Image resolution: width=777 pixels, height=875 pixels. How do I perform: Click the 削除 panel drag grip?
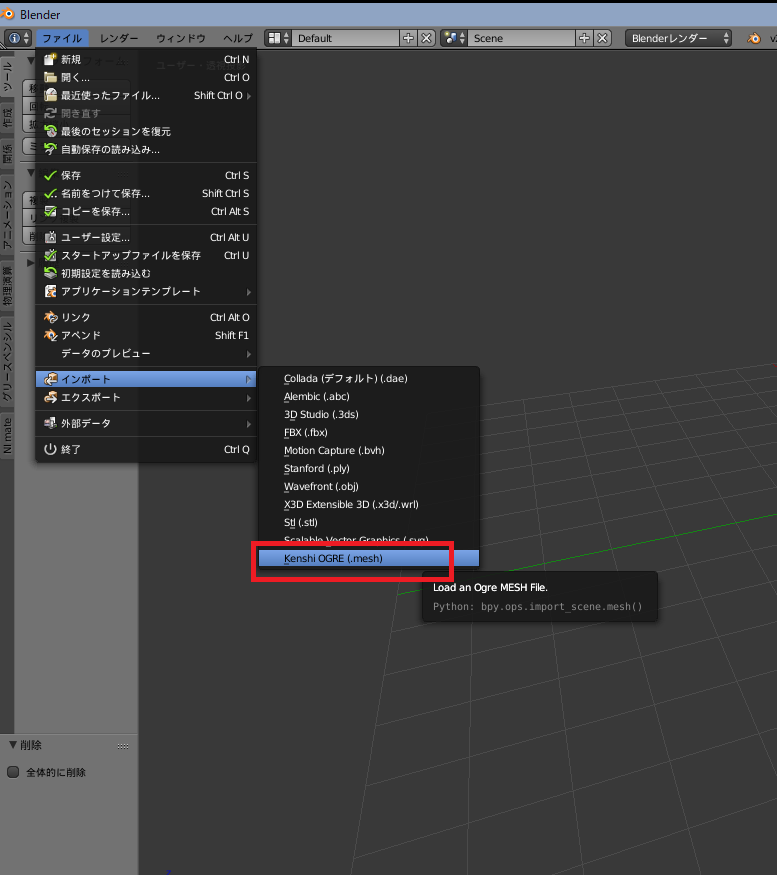coord(123,746)
